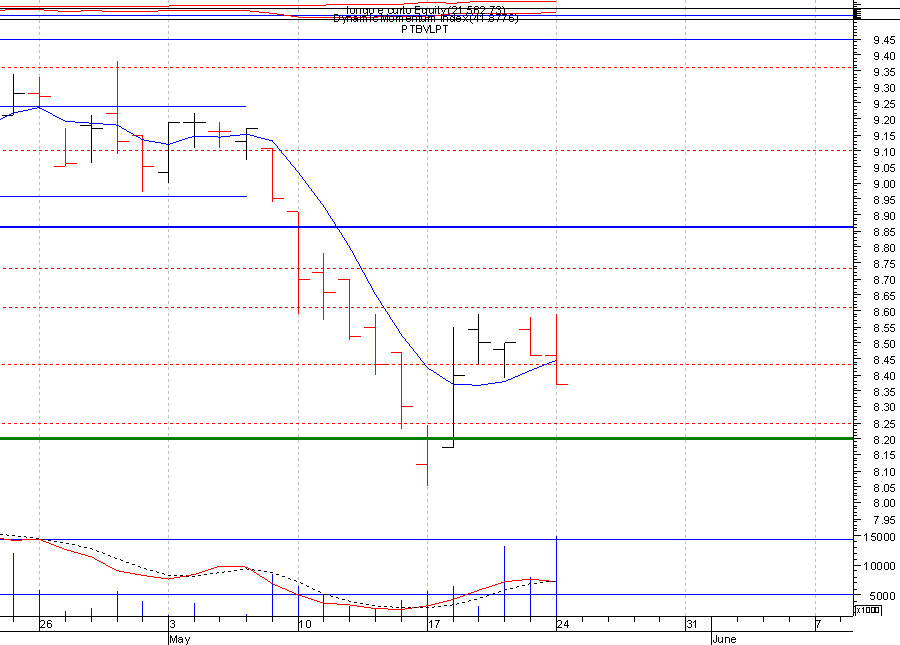Screen dimensions: 900x645
Task: Click the PTBVLPT chart title
Action: tap(425, 29)
